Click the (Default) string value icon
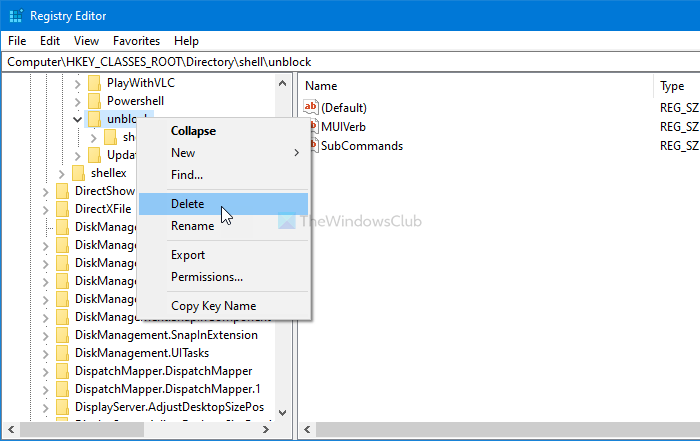The height and width of the screenshot is (441, 700). point(310,107)
